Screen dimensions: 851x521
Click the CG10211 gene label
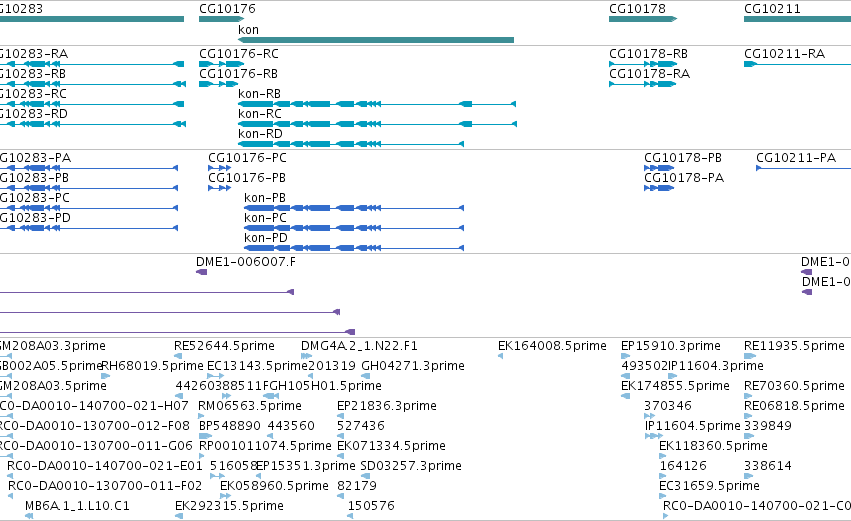click(x=772, y=9)
